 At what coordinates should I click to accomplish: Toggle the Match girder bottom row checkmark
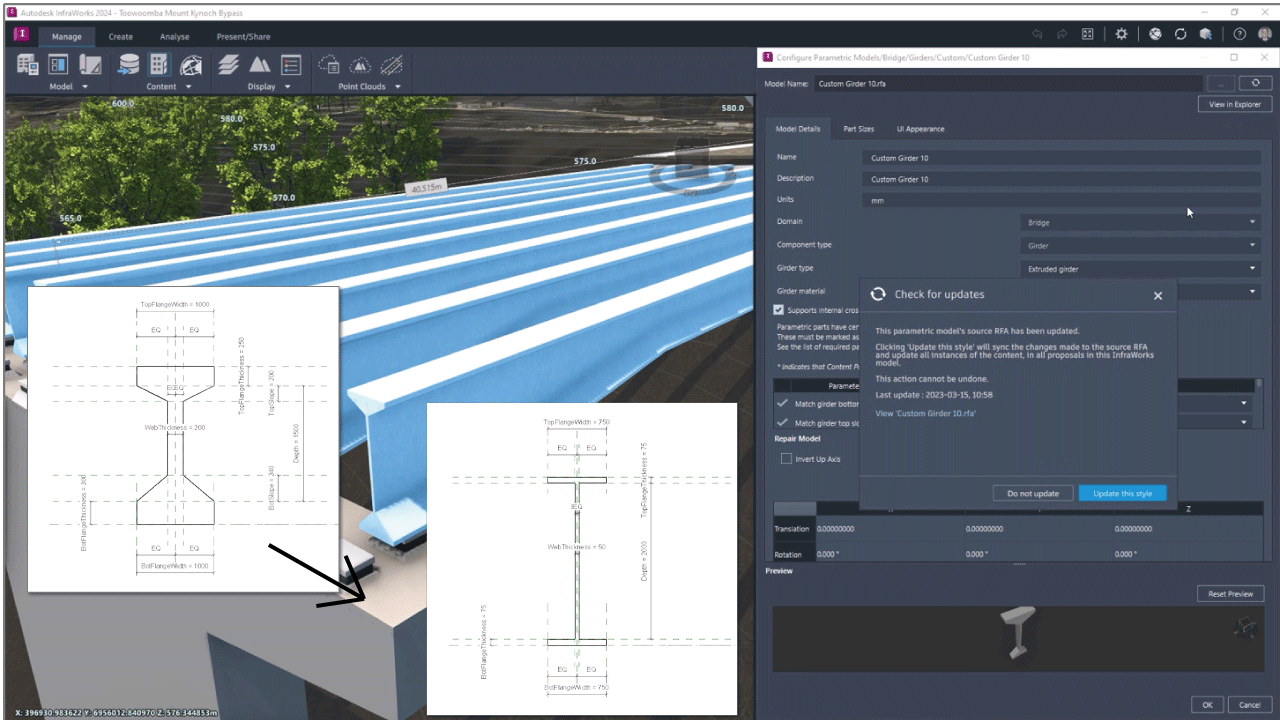tap(783, 403)
